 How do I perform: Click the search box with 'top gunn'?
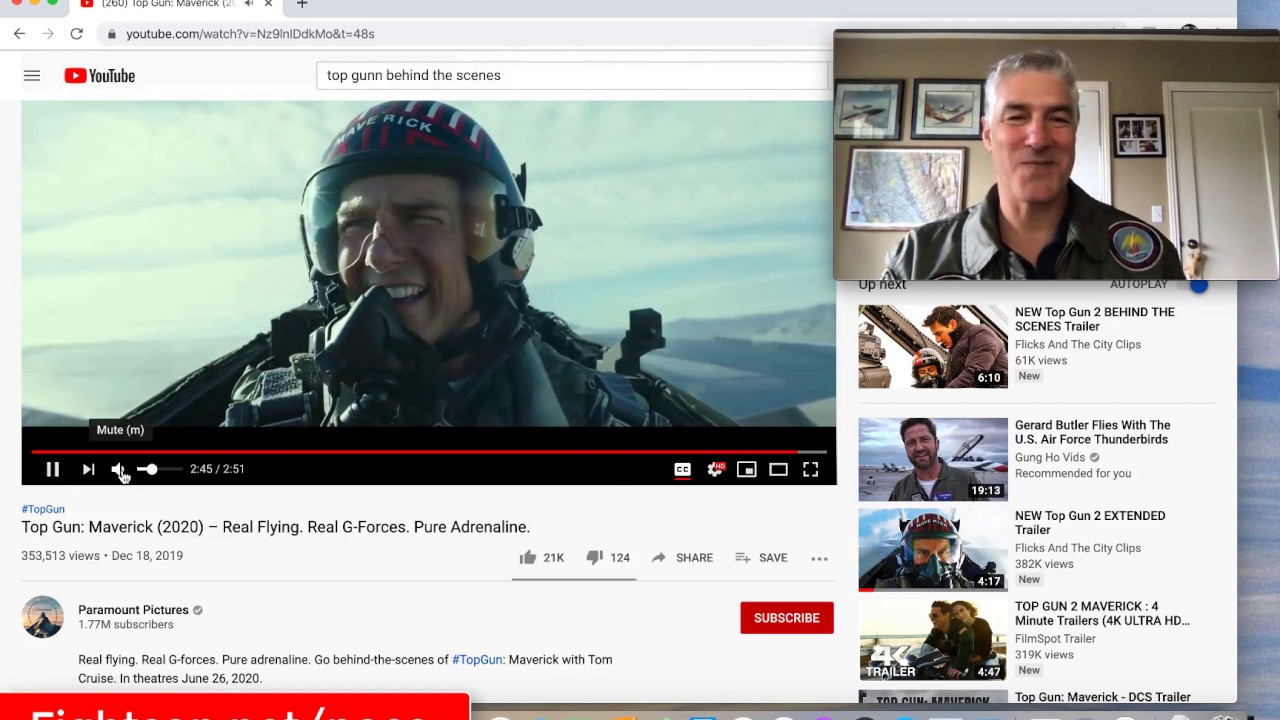[572, 75]
